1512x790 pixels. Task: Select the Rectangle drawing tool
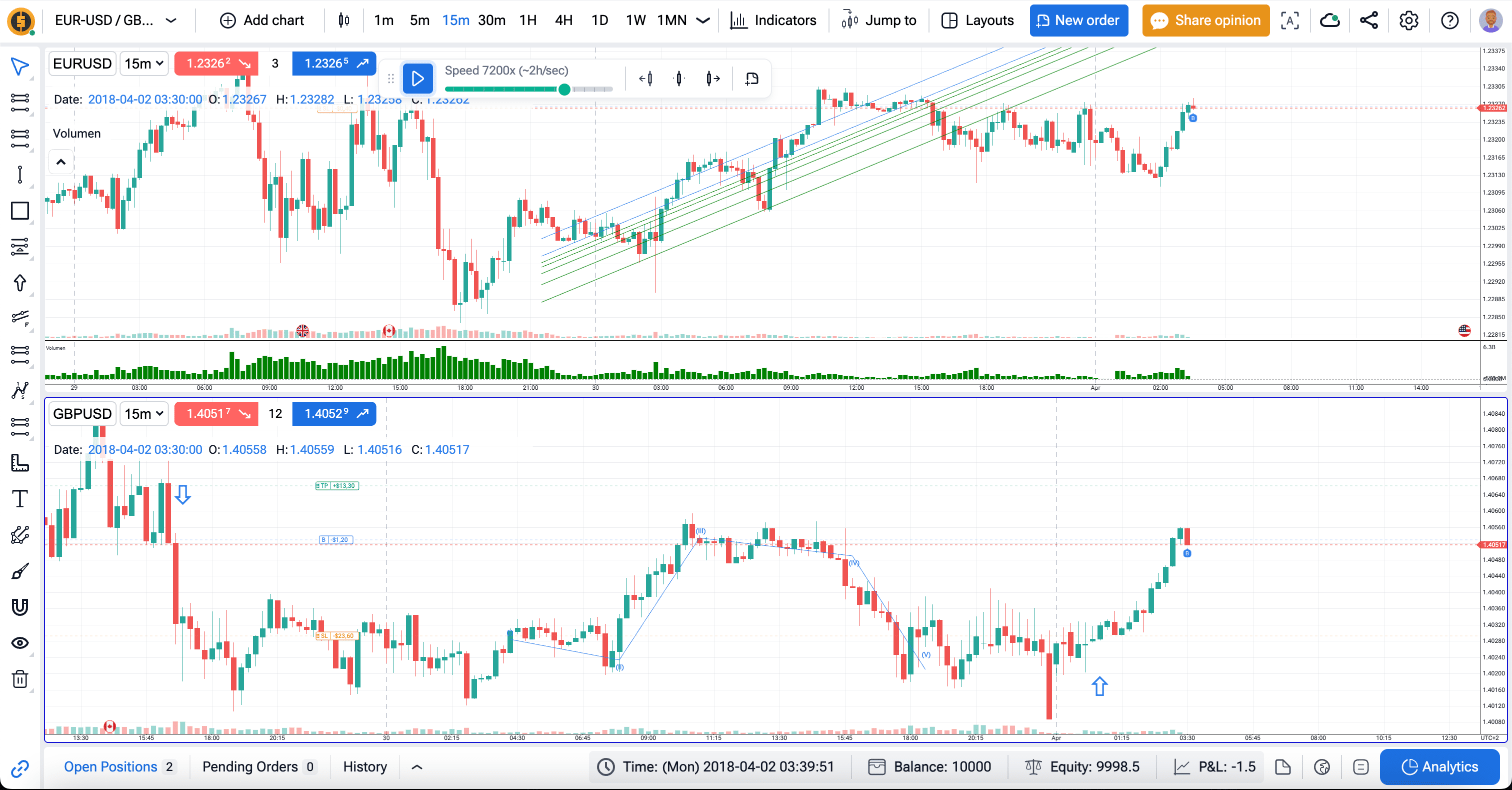[20, 211]
